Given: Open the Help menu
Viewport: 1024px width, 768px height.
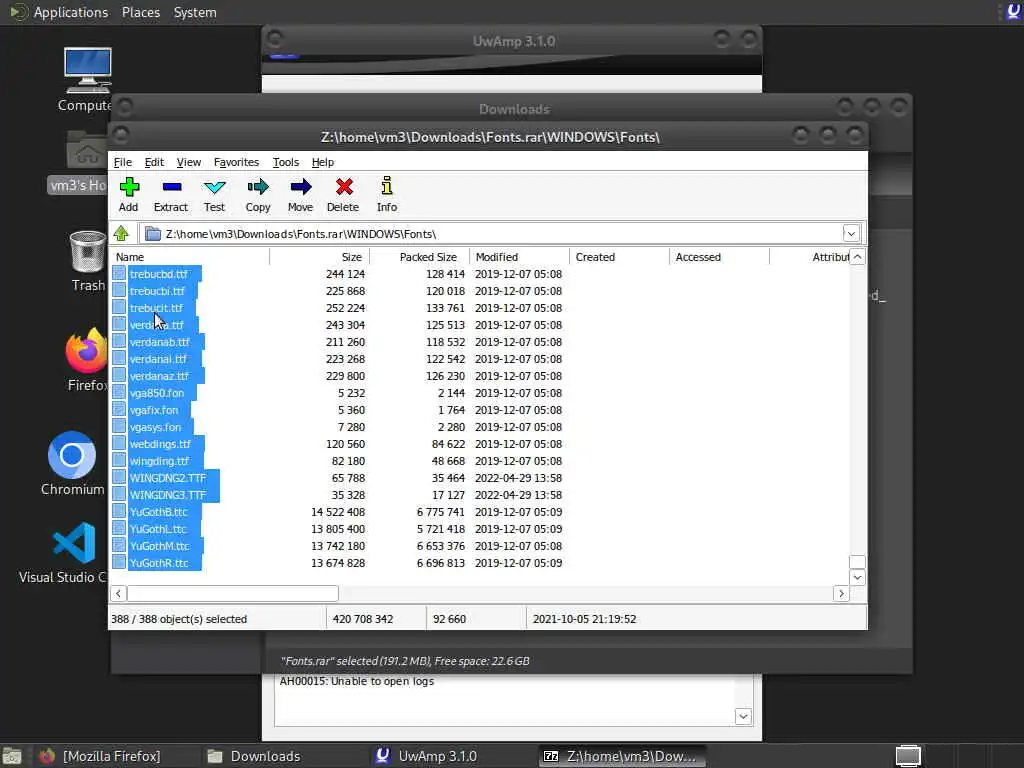Looking at the screenshot, I should point(323,162).
